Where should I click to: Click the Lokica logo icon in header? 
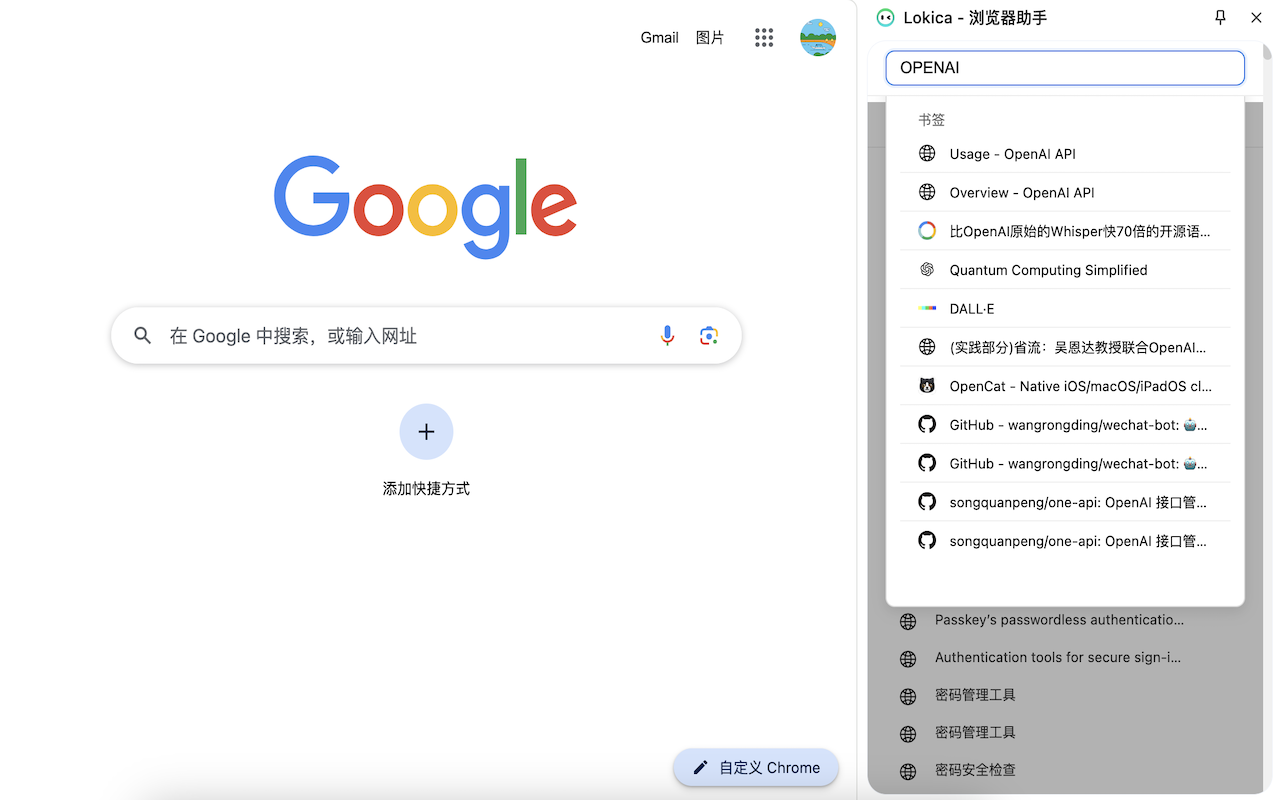885,17
